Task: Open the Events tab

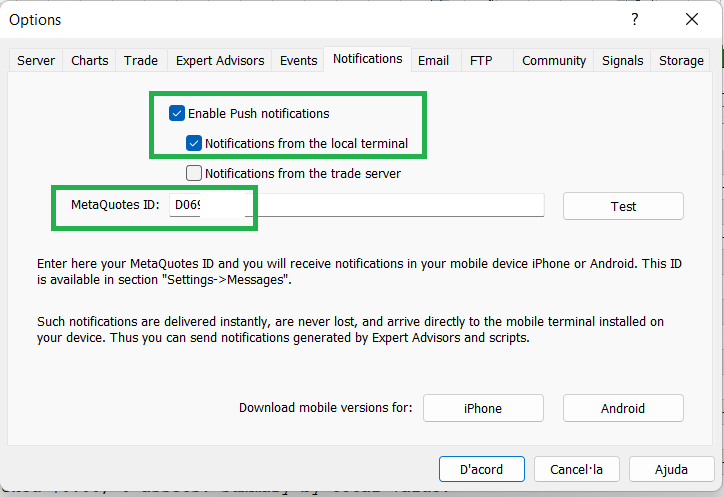Action: 298,61
